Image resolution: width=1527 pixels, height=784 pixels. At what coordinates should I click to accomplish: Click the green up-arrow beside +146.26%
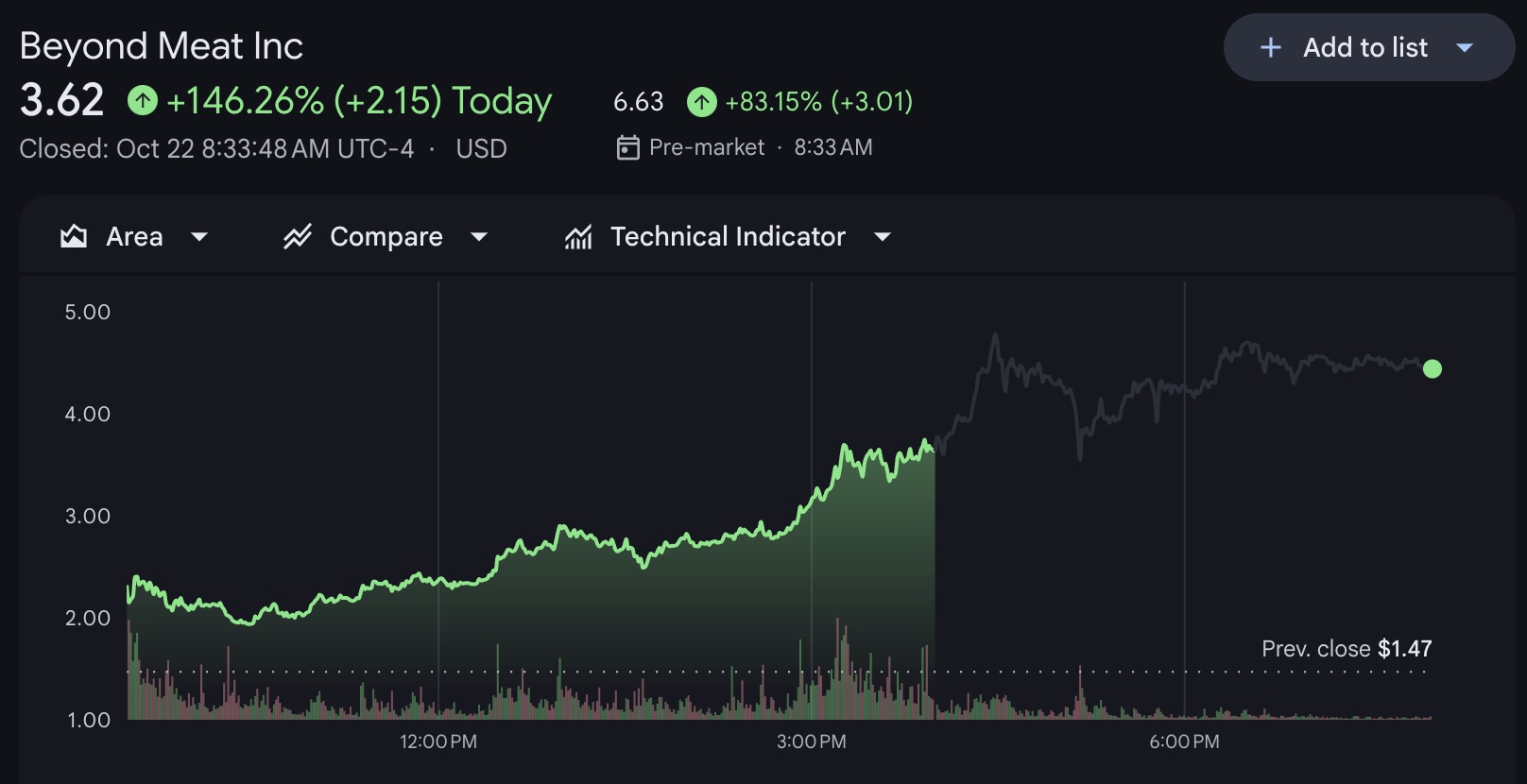[x=143, y=100]
